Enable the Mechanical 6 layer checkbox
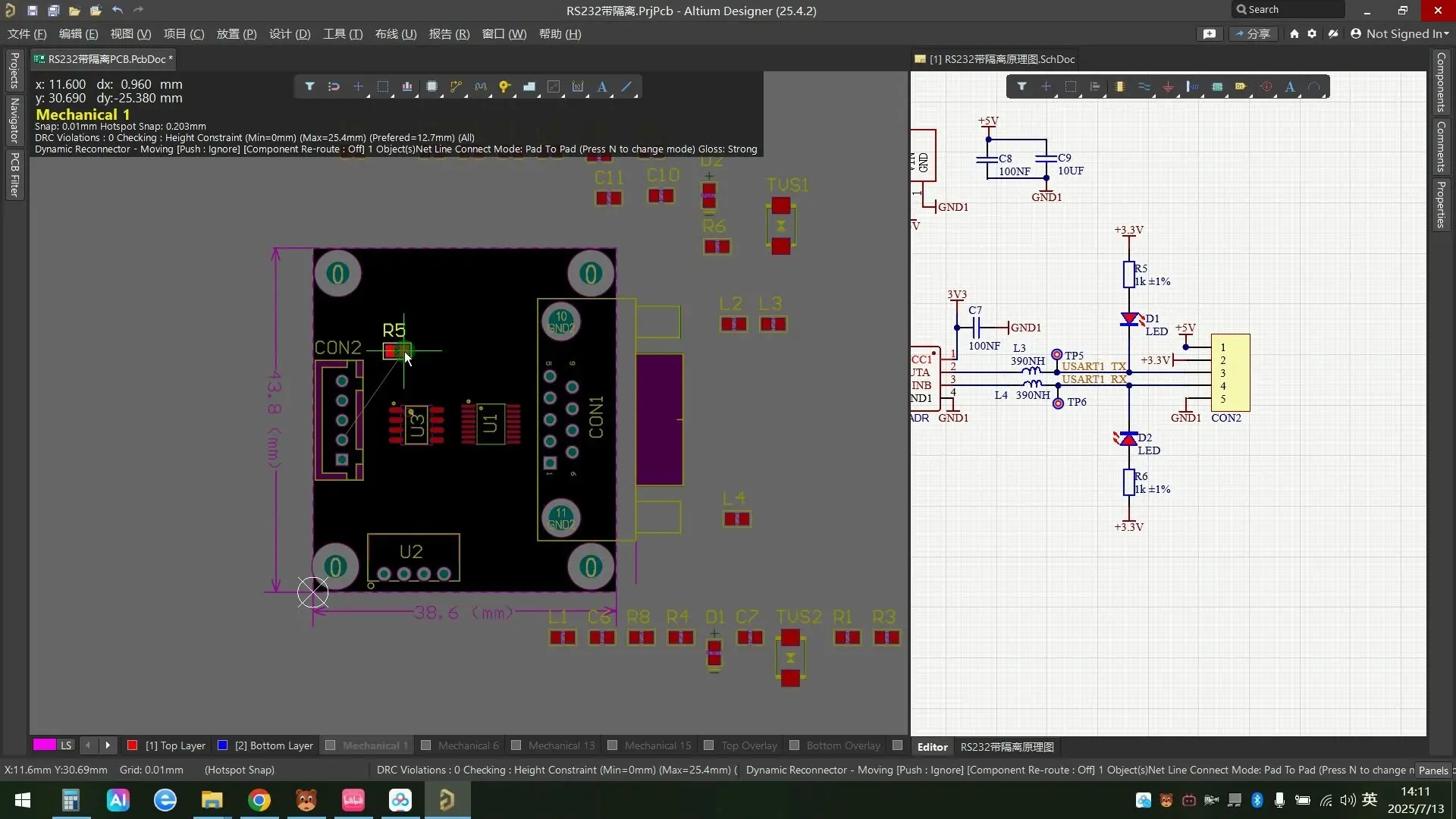The height and width of the screenshot is (819, 1456). click(x=425, y=745)
